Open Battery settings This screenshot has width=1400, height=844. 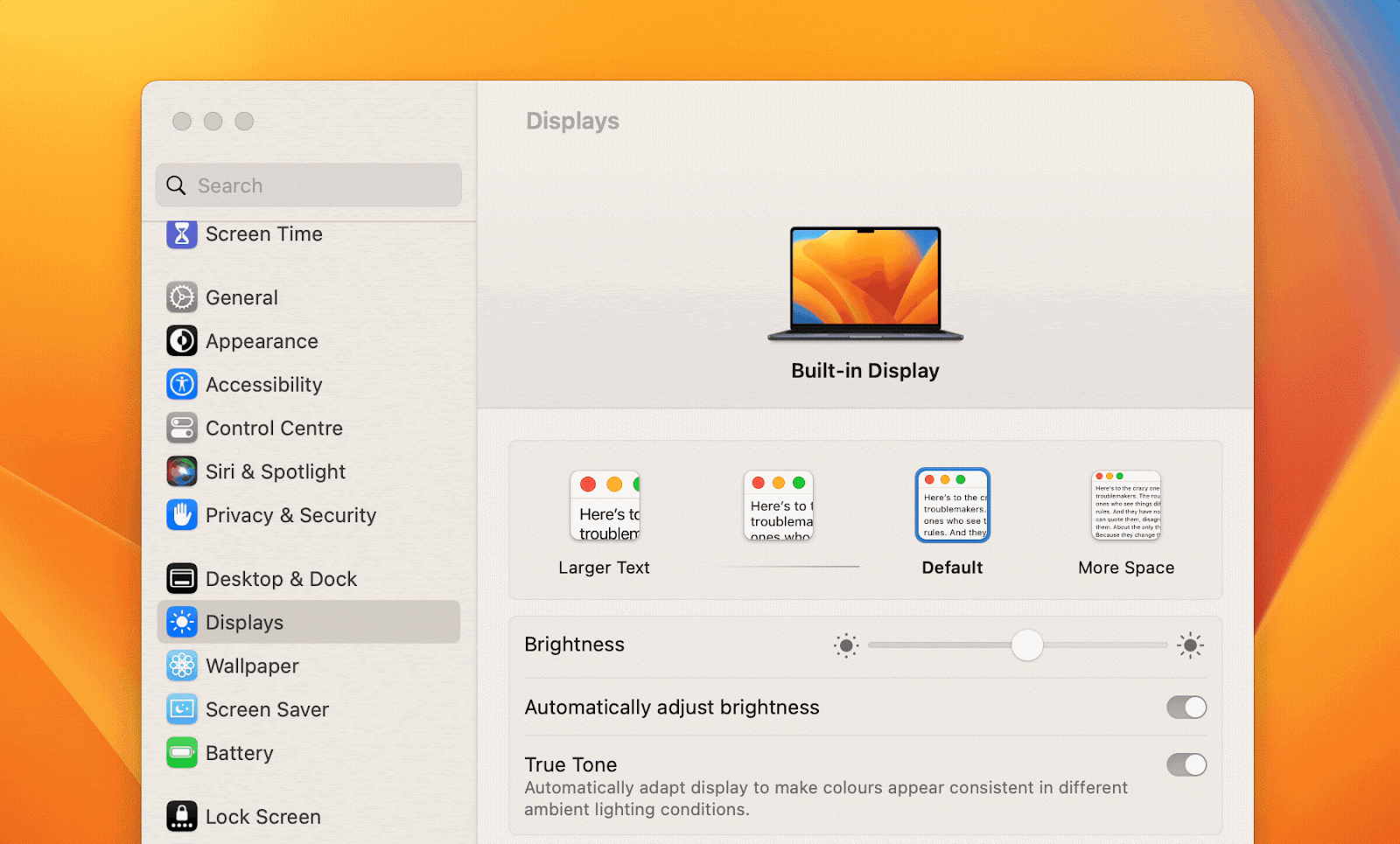click(309, 753)
